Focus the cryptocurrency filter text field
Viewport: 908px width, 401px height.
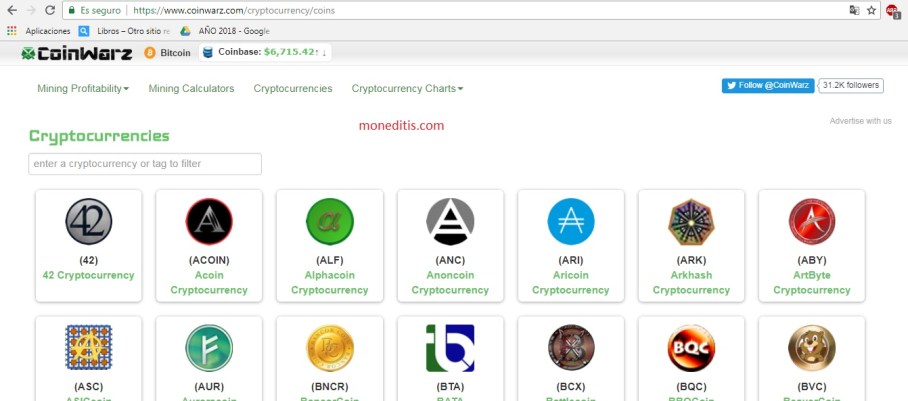point(145,164)
